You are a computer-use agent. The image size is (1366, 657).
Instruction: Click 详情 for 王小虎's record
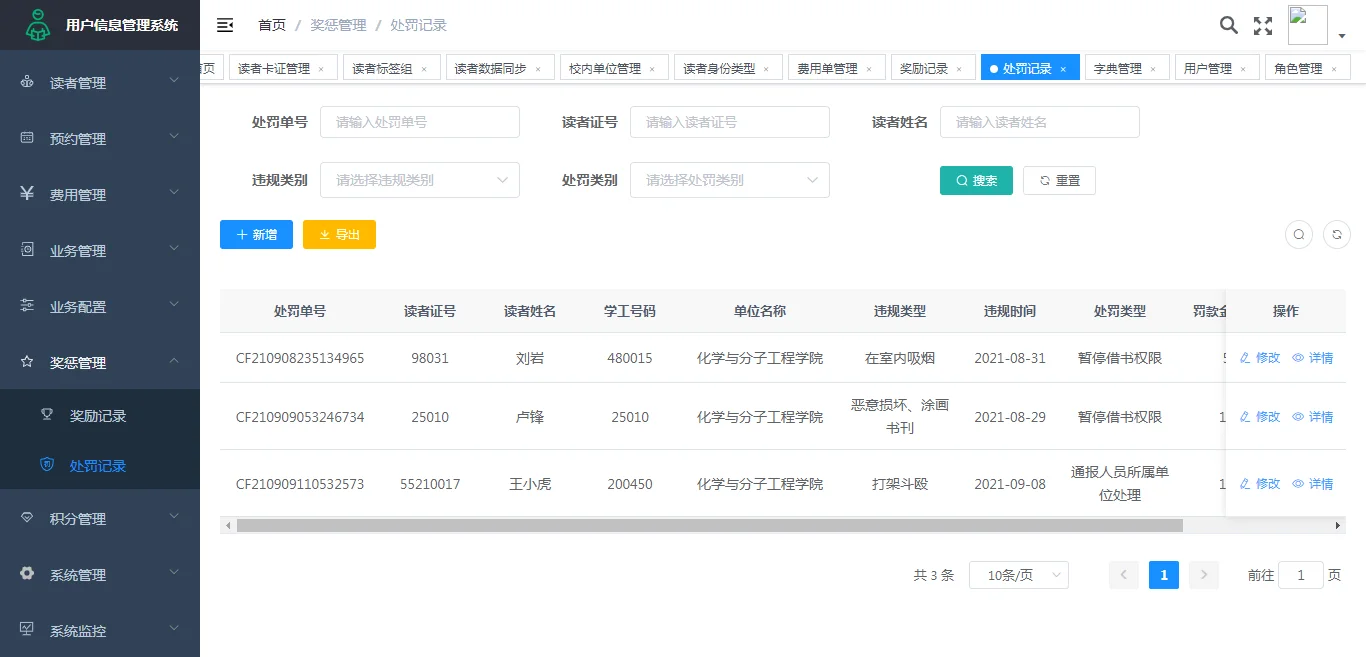tap(1313, 484)
